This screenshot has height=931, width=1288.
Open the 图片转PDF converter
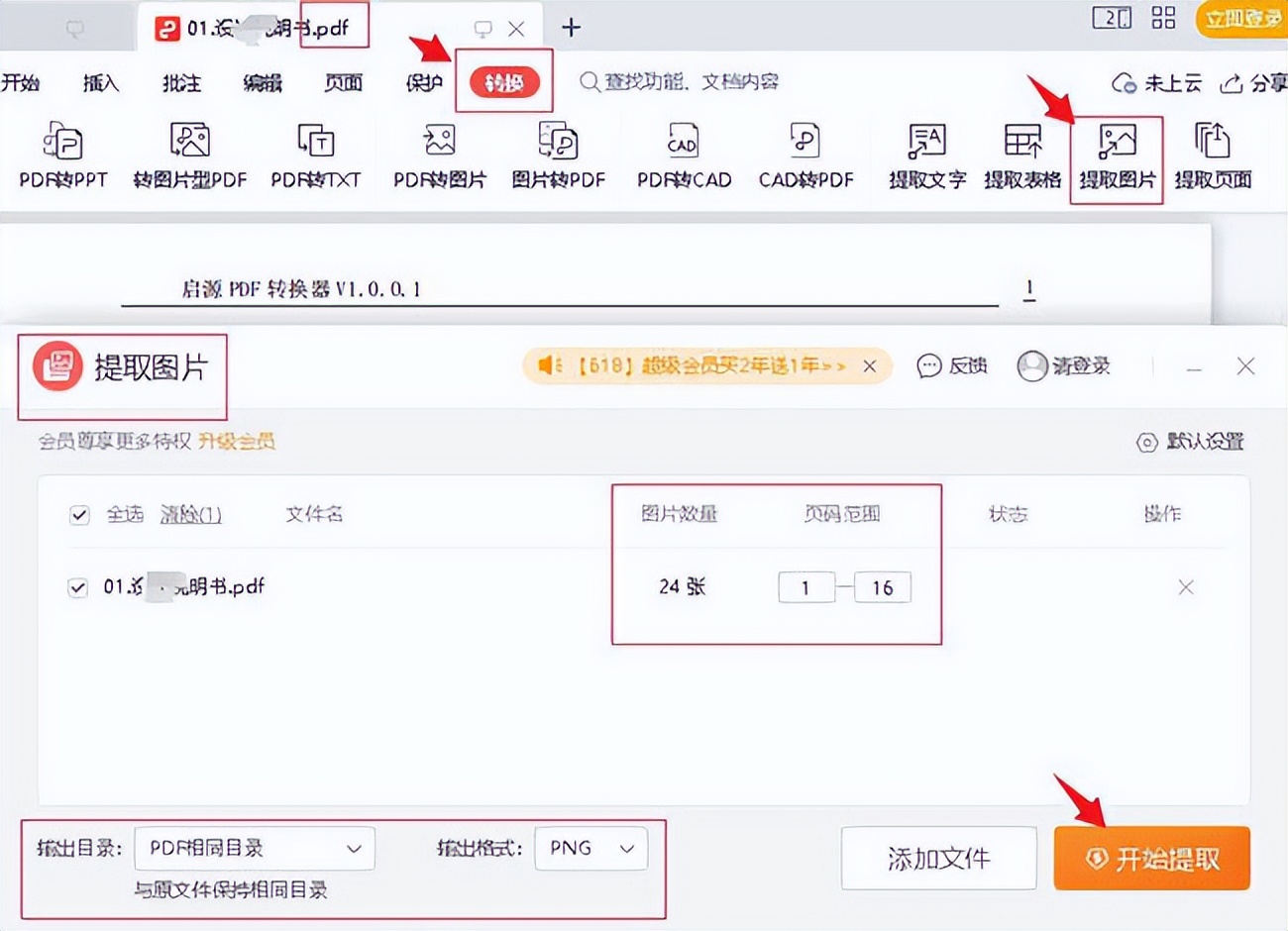(559, 154)
